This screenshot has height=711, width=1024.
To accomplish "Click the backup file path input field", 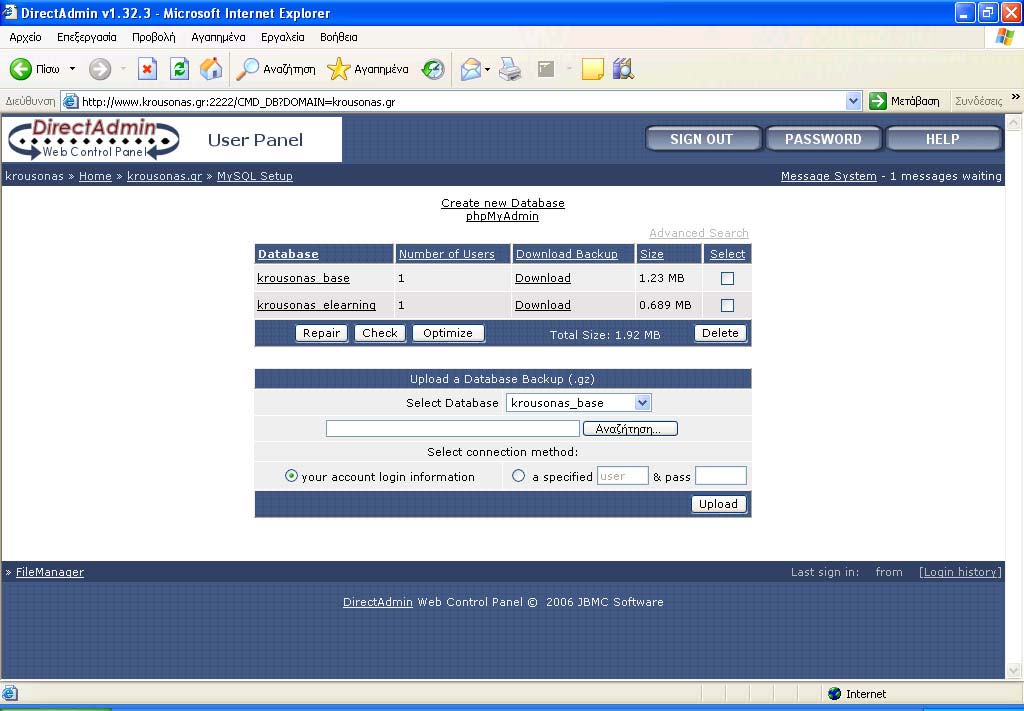I will tap(453, 428).
